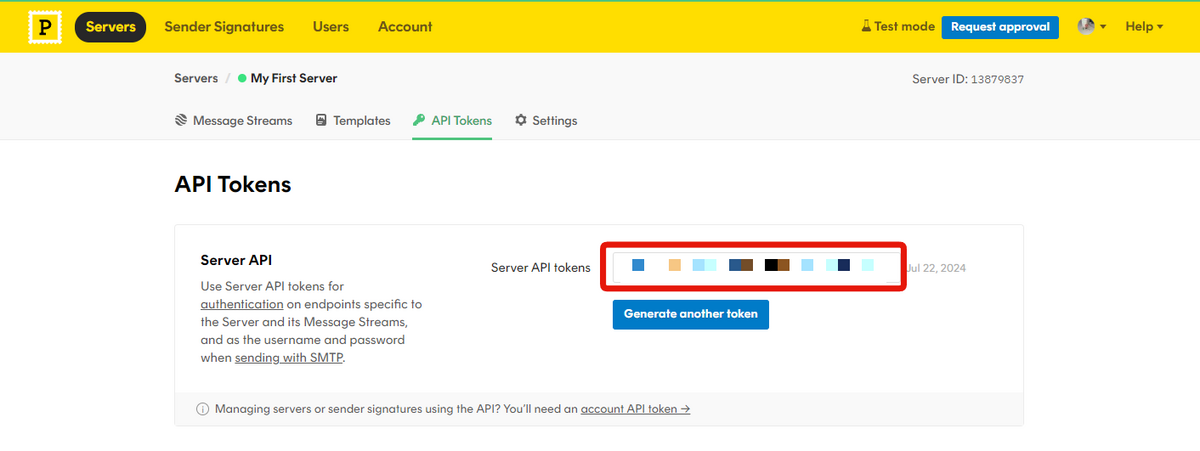This screenshot has width=1200, height=451.
Task: Open the Account page
Action: coord(405,27)
